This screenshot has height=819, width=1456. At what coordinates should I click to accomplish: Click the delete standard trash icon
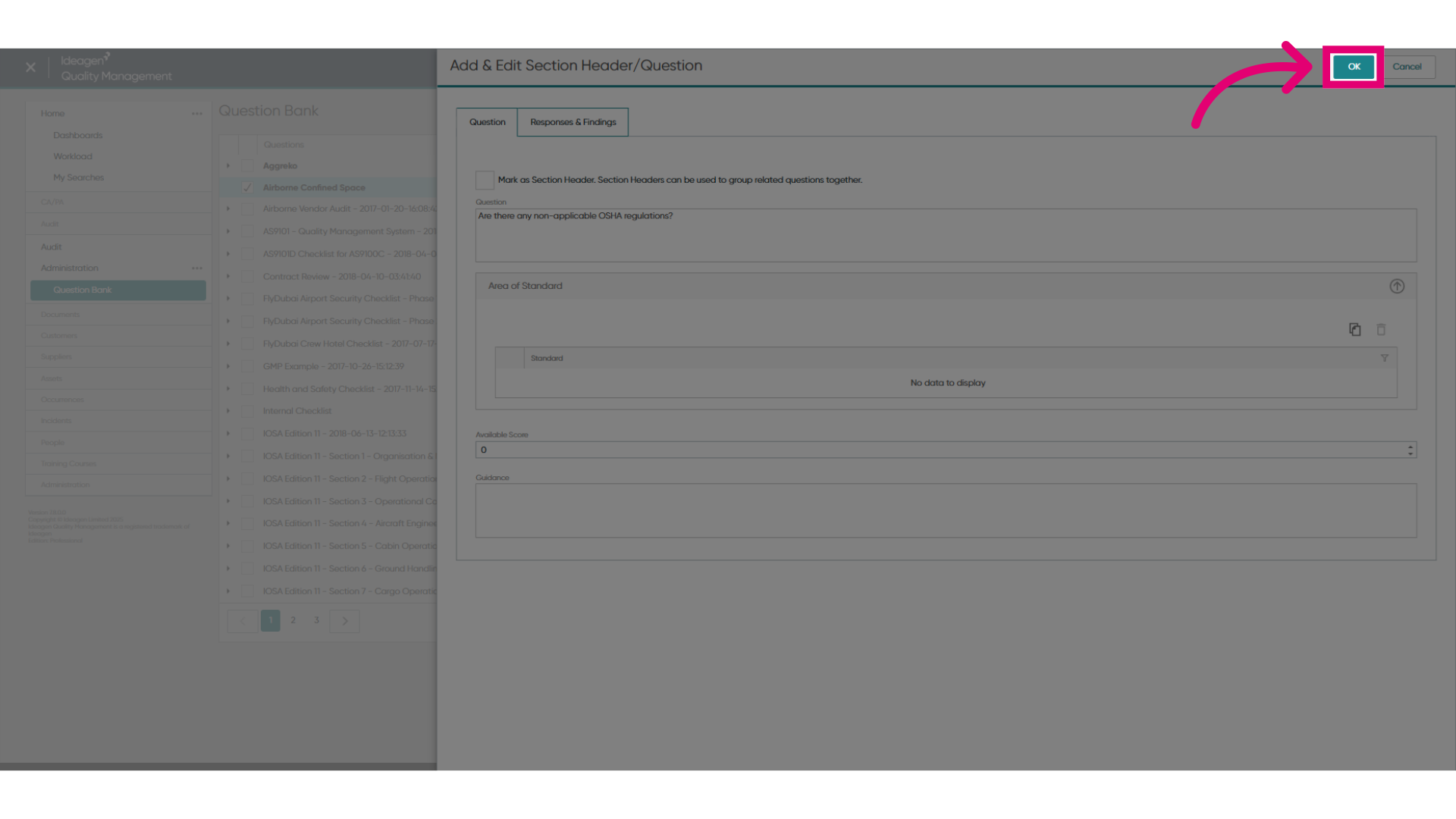[x=1381, y=329]
